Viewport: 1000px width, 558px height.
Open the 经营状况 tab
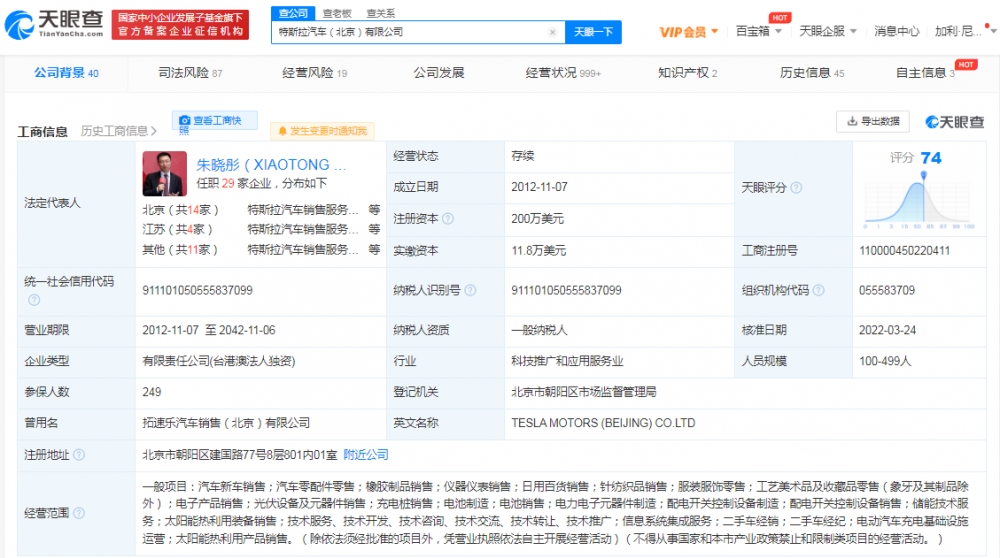coord(563,73)
